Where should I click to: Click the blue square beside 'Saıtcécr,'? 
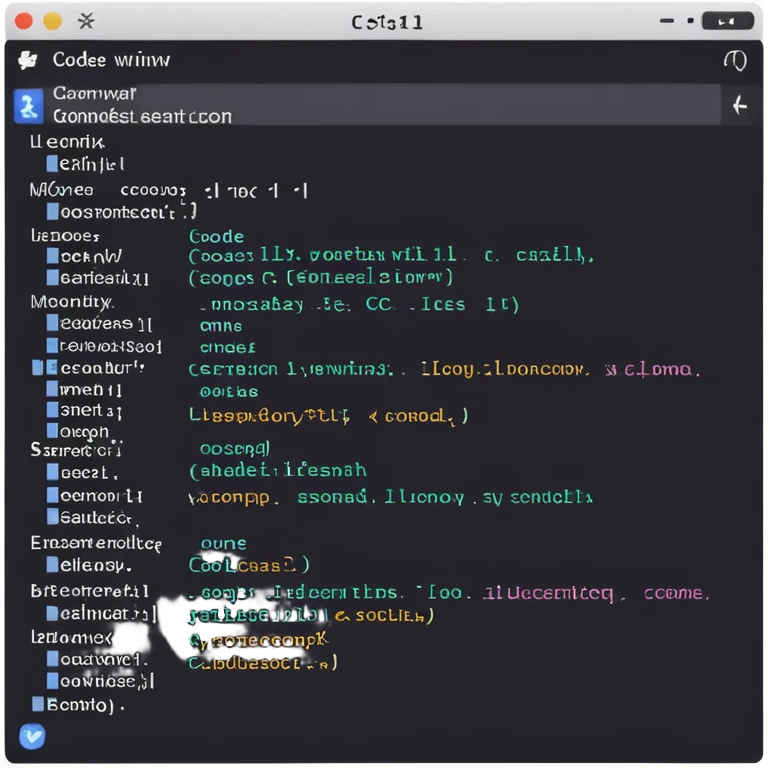click(x=52, y=517)
